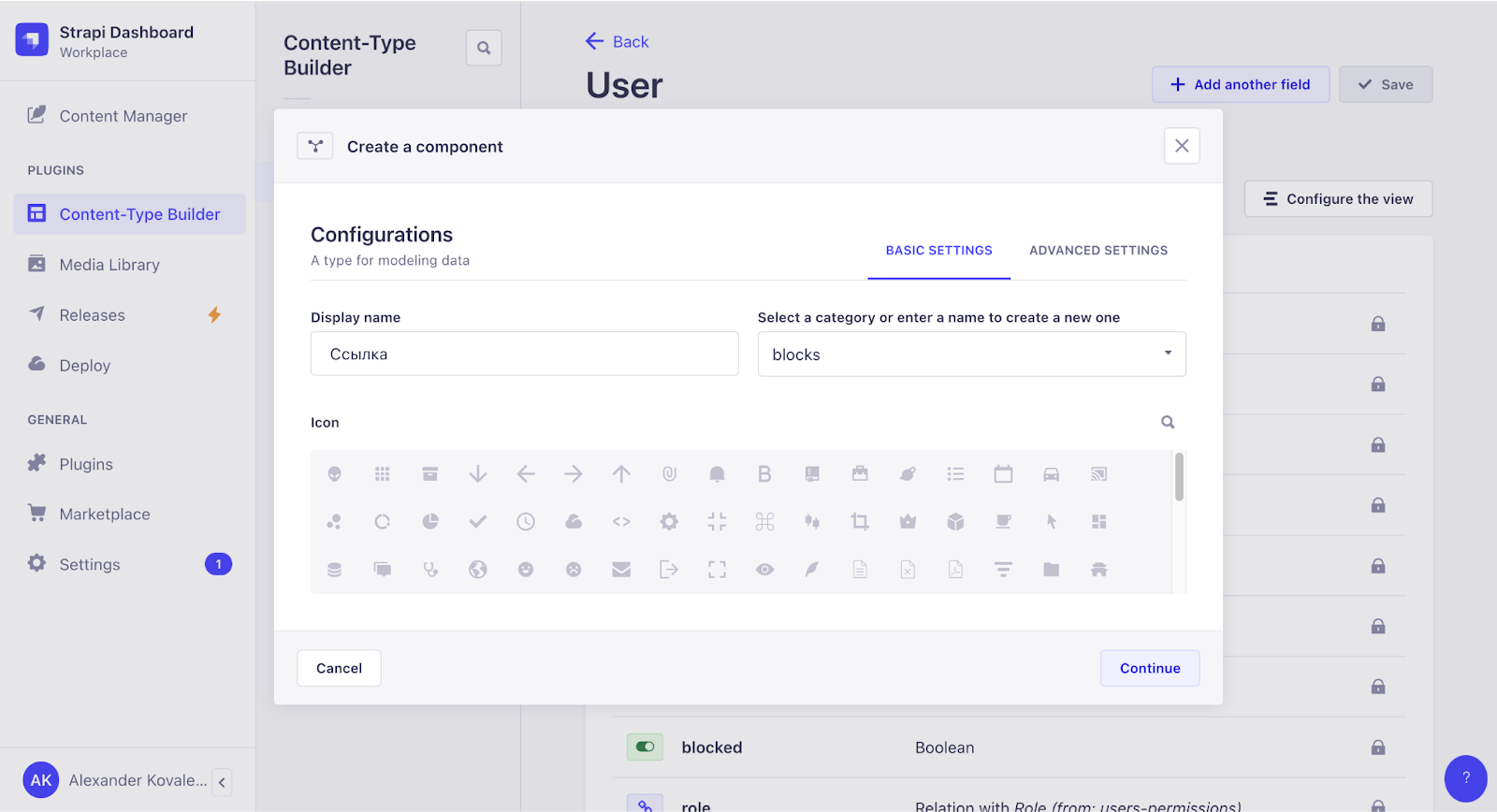Choose the bell icon

717,474
